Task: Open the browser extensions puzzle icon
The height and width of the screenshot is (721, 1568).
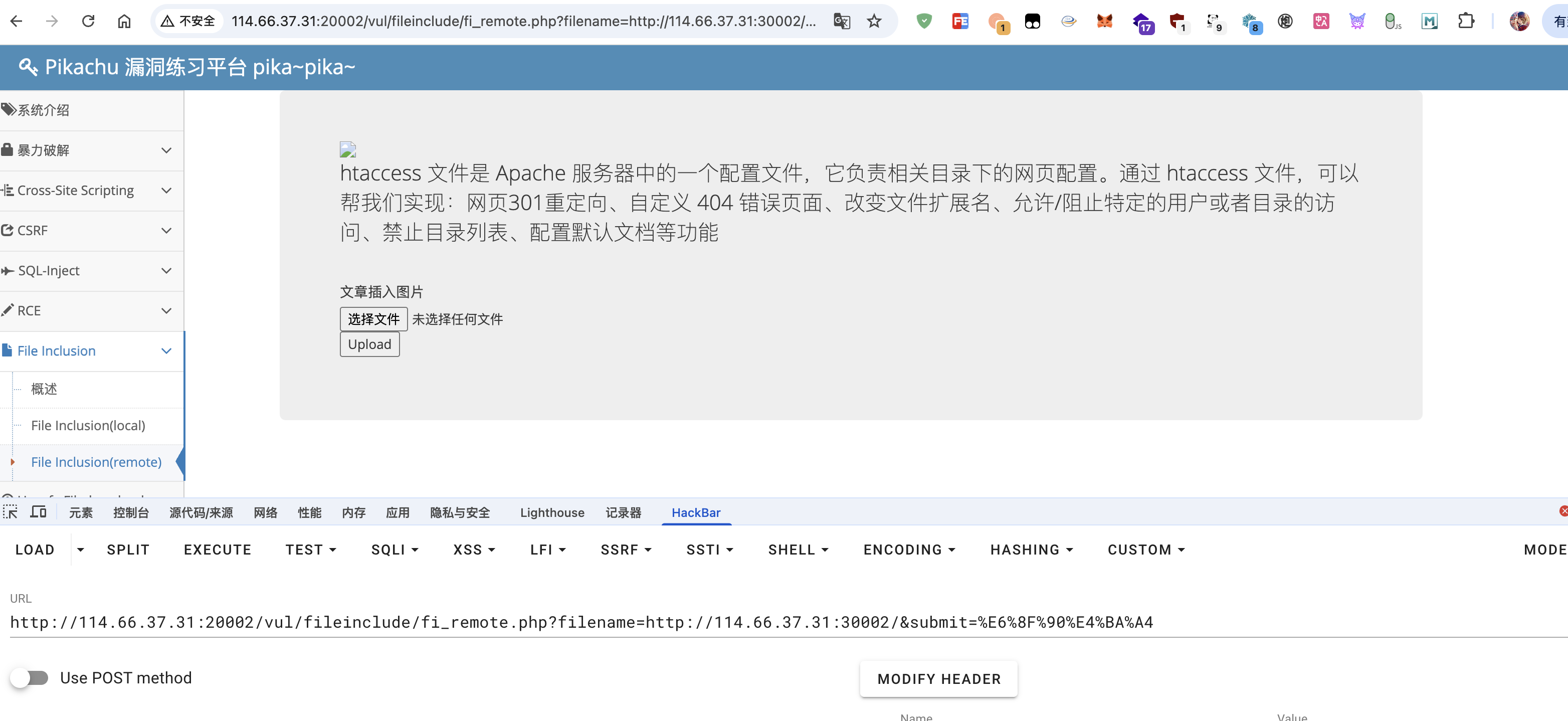Action: [x=1466, y=22]
